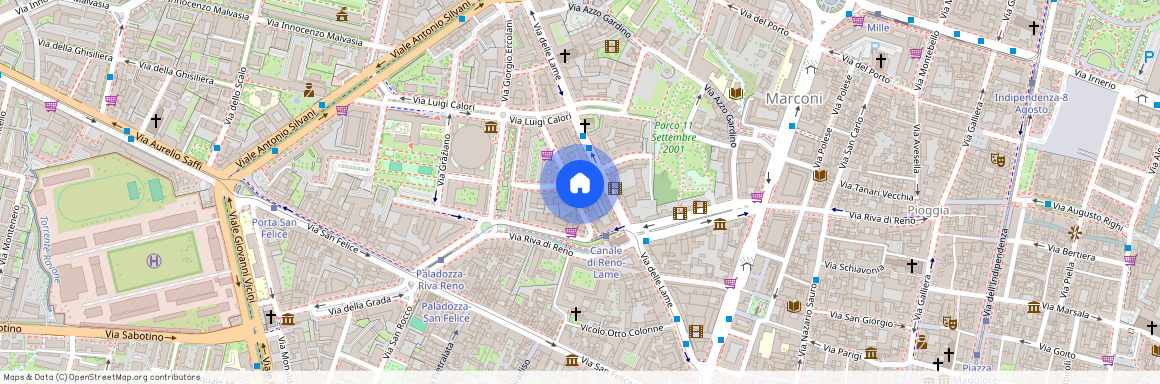Select the museum icon below Parco 11 Settembre
Image resolution: width=1160 pixels, height=384 pixels.
pyautogui.click(x=720, y=224)
